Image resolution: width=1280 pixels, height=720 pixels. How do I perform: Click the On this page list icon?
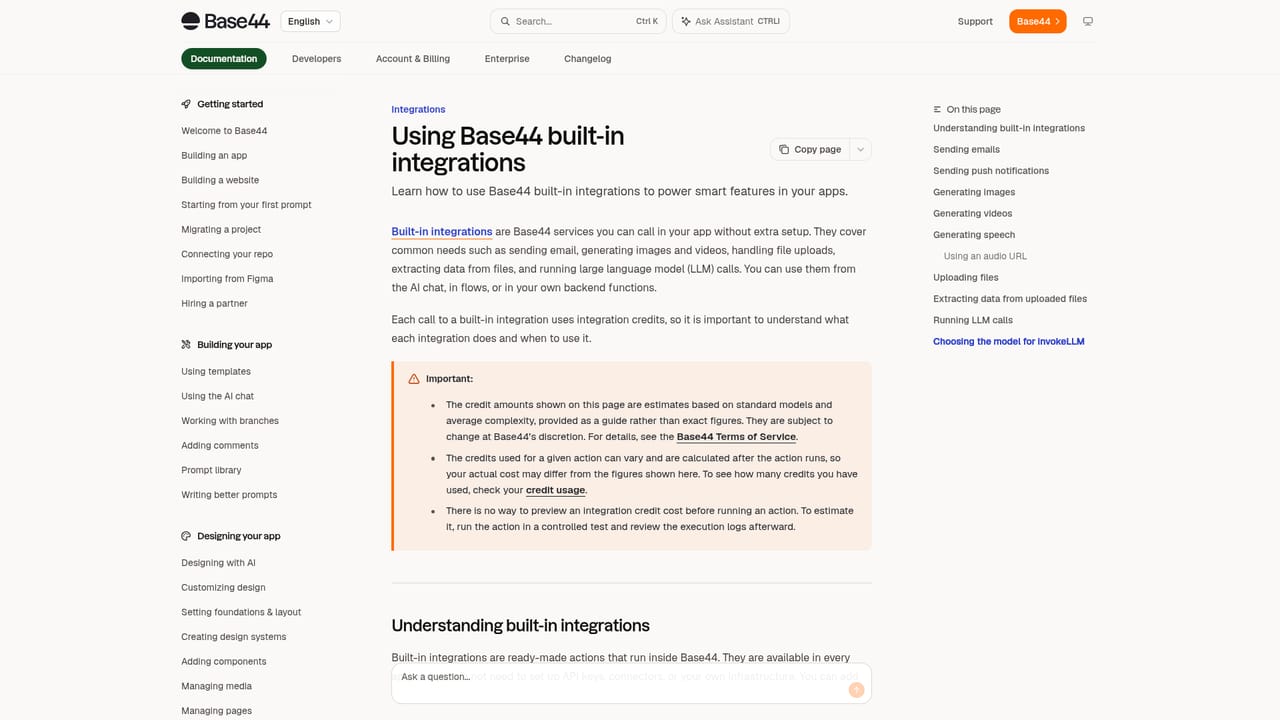(937, 110)
